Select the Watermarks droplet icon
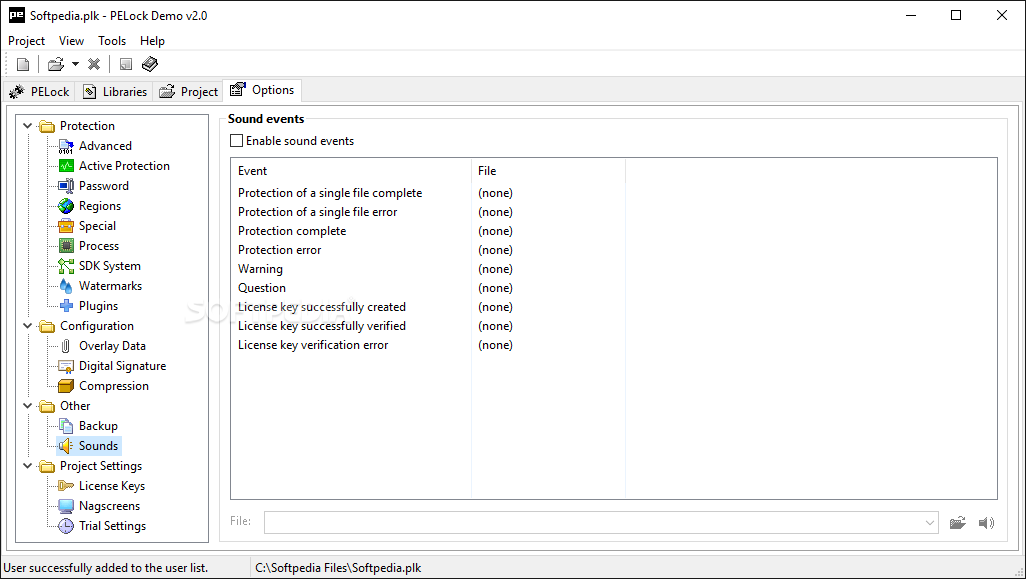Viewport: 1026px width, 579px height. pos(66,286)
